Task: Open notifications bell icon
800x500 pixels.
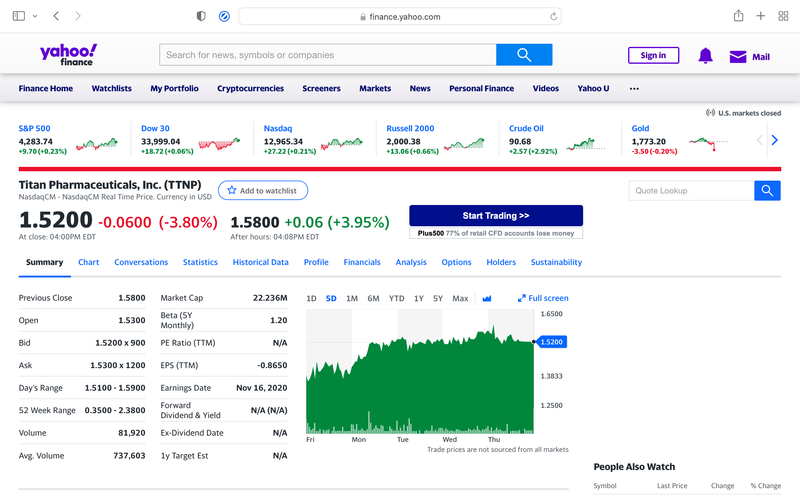Action: 705,56
